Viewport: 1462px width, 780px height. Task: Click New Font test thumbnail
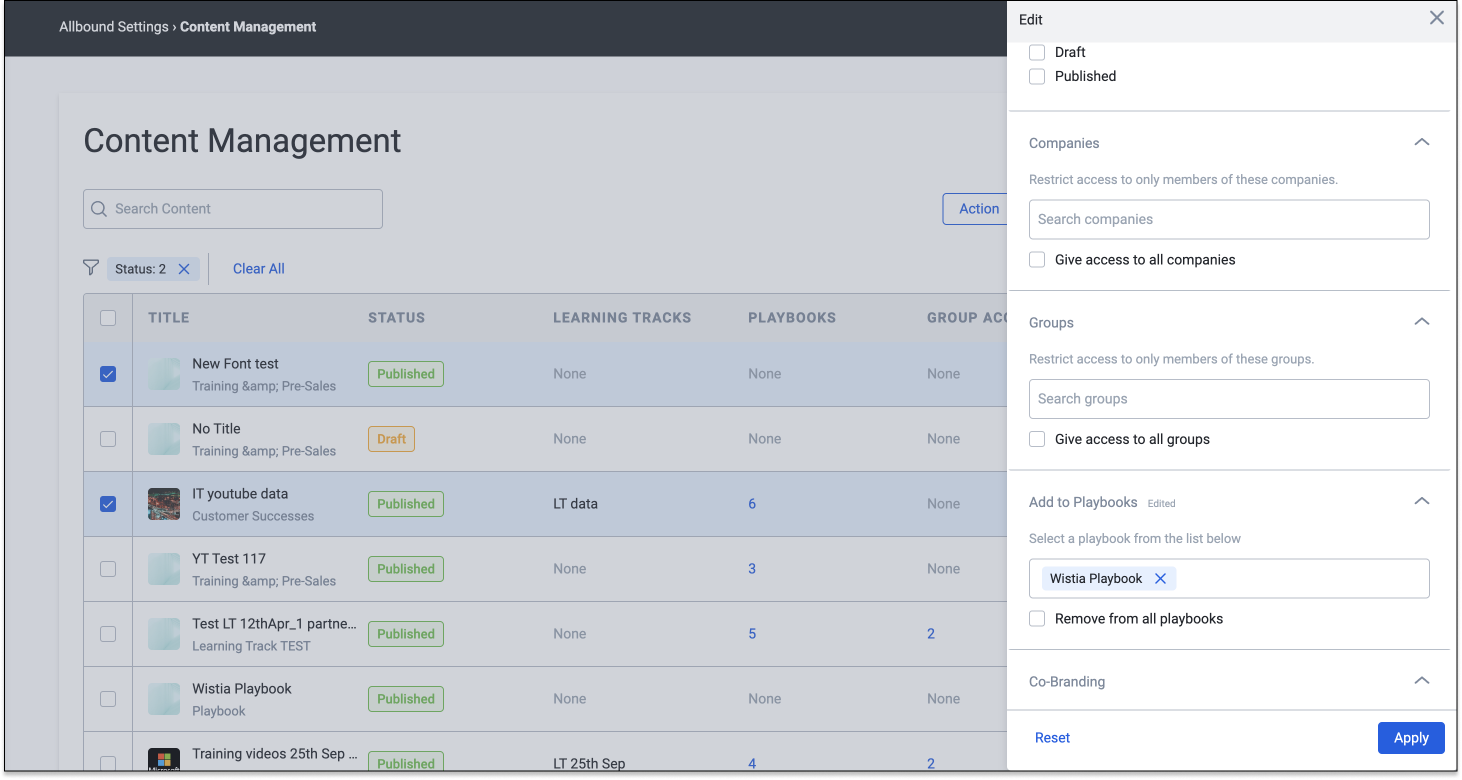tap(164, 374)
